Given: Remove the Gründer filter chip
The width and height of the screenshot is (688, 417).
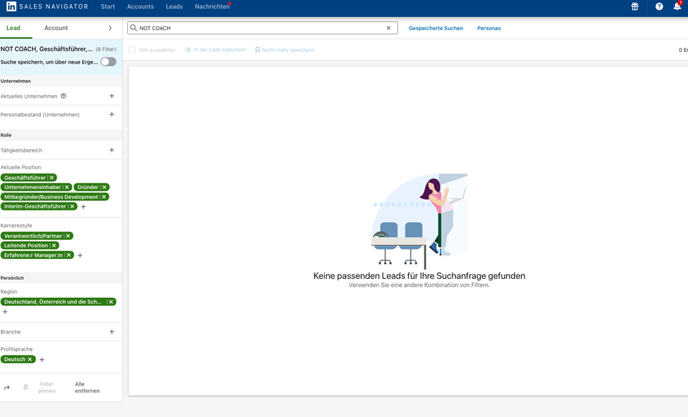Looking at the screenshot, I should coord(104,187).
